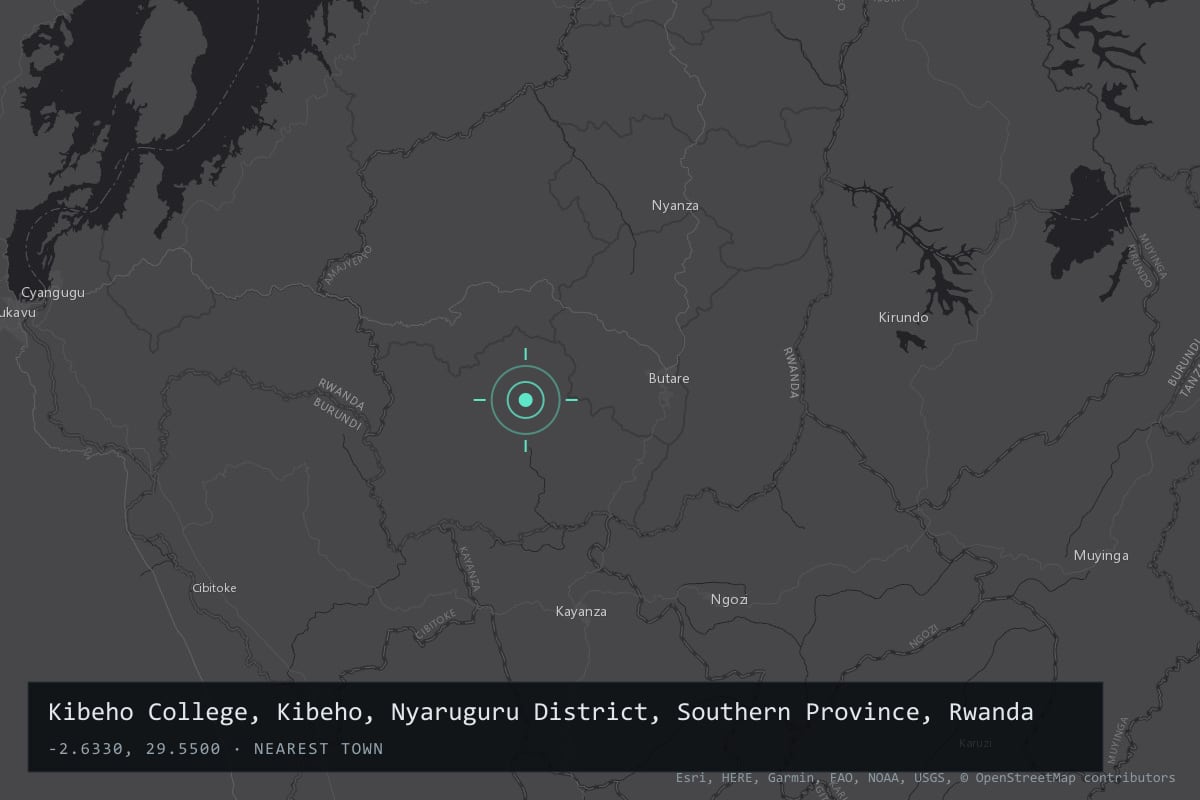The image size is (1200, 800).
Task: Click the Kibeho College address title
Action: pyautogui.click(x=541, y=712)
